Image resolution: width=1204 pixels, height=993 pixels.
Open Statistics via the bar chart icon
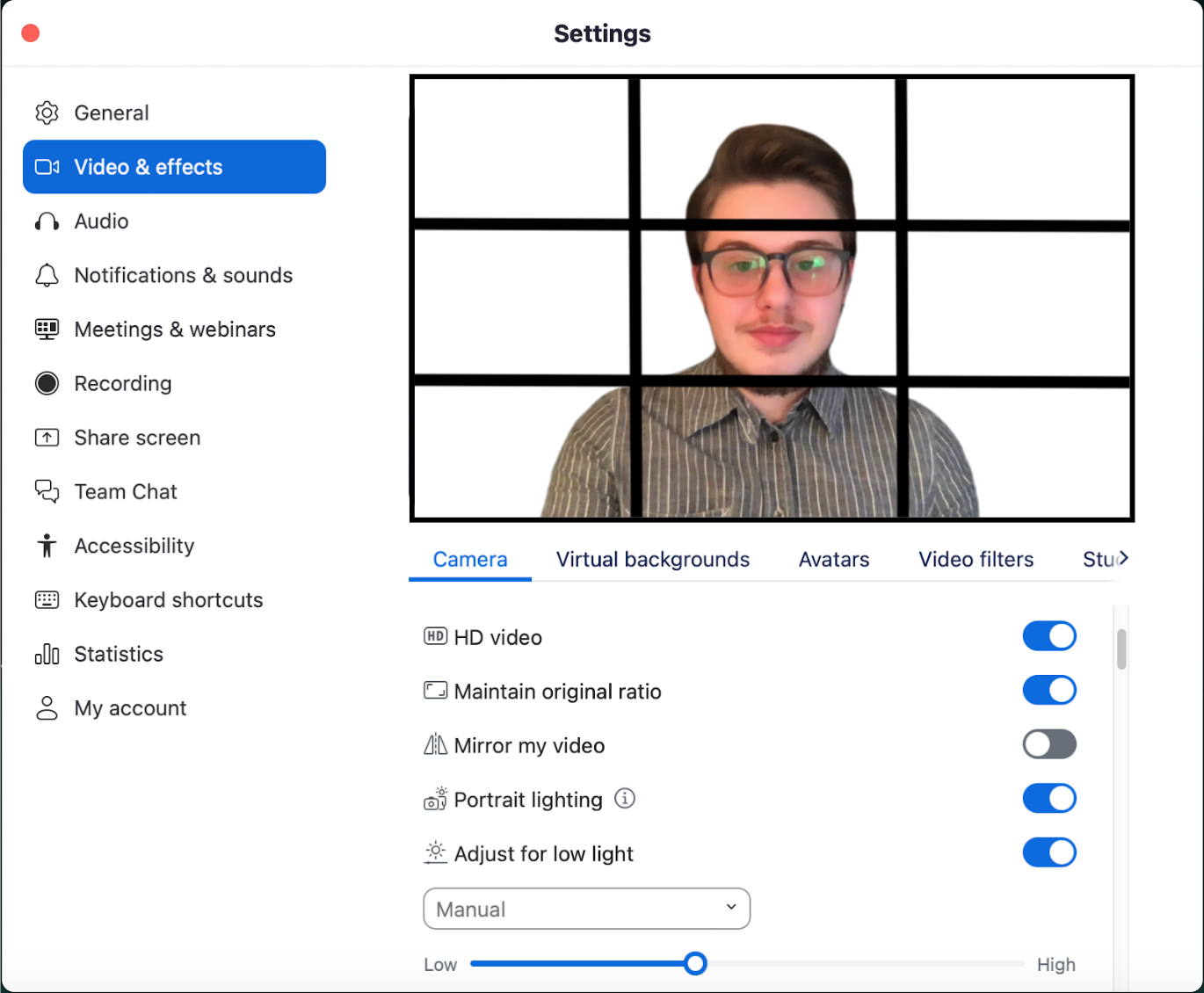pyautogui.click(x=47, y=654)
